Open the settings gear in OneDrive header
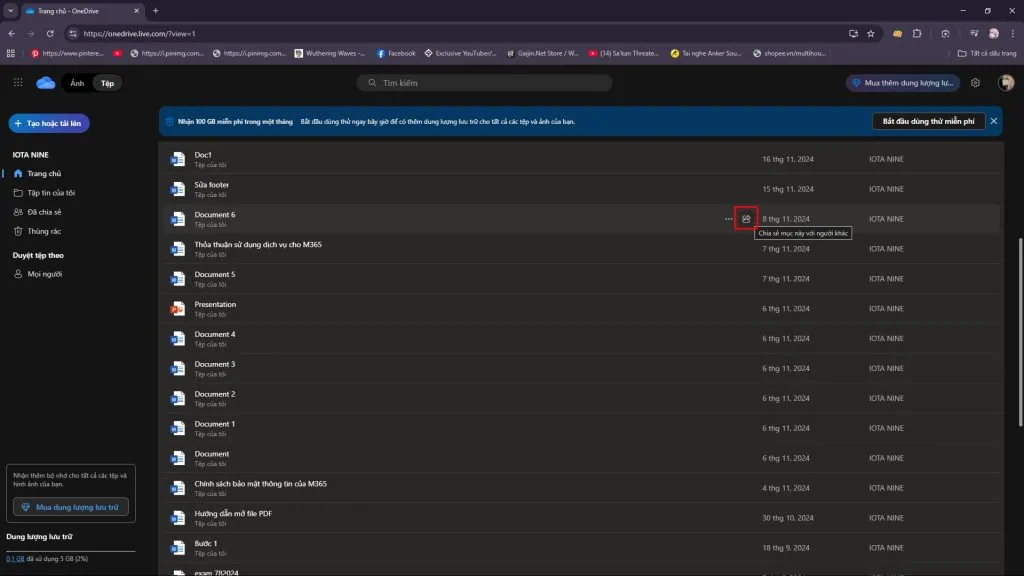The width and height of the screenshot is (1024, 576). (975, 83)
